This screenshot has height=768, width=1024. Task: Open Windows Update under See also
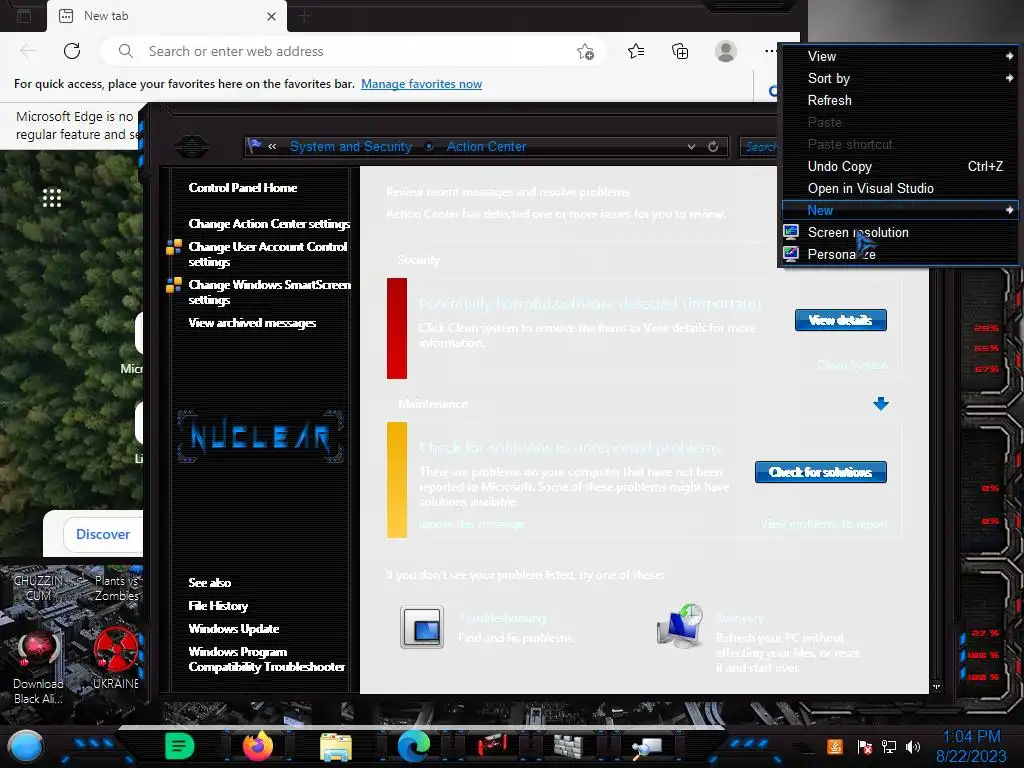pos(234,628)
